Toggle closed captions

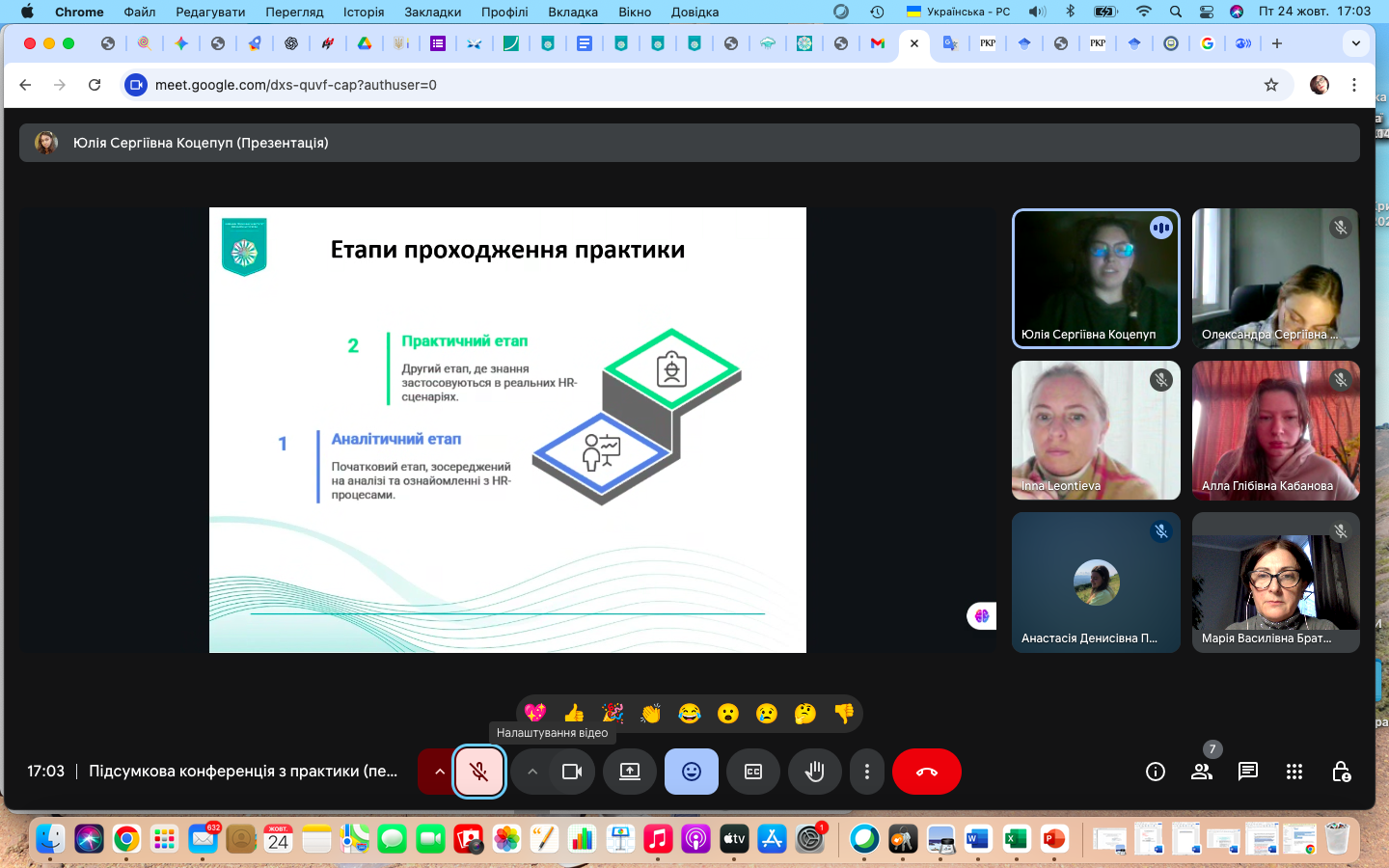(753, 772)
